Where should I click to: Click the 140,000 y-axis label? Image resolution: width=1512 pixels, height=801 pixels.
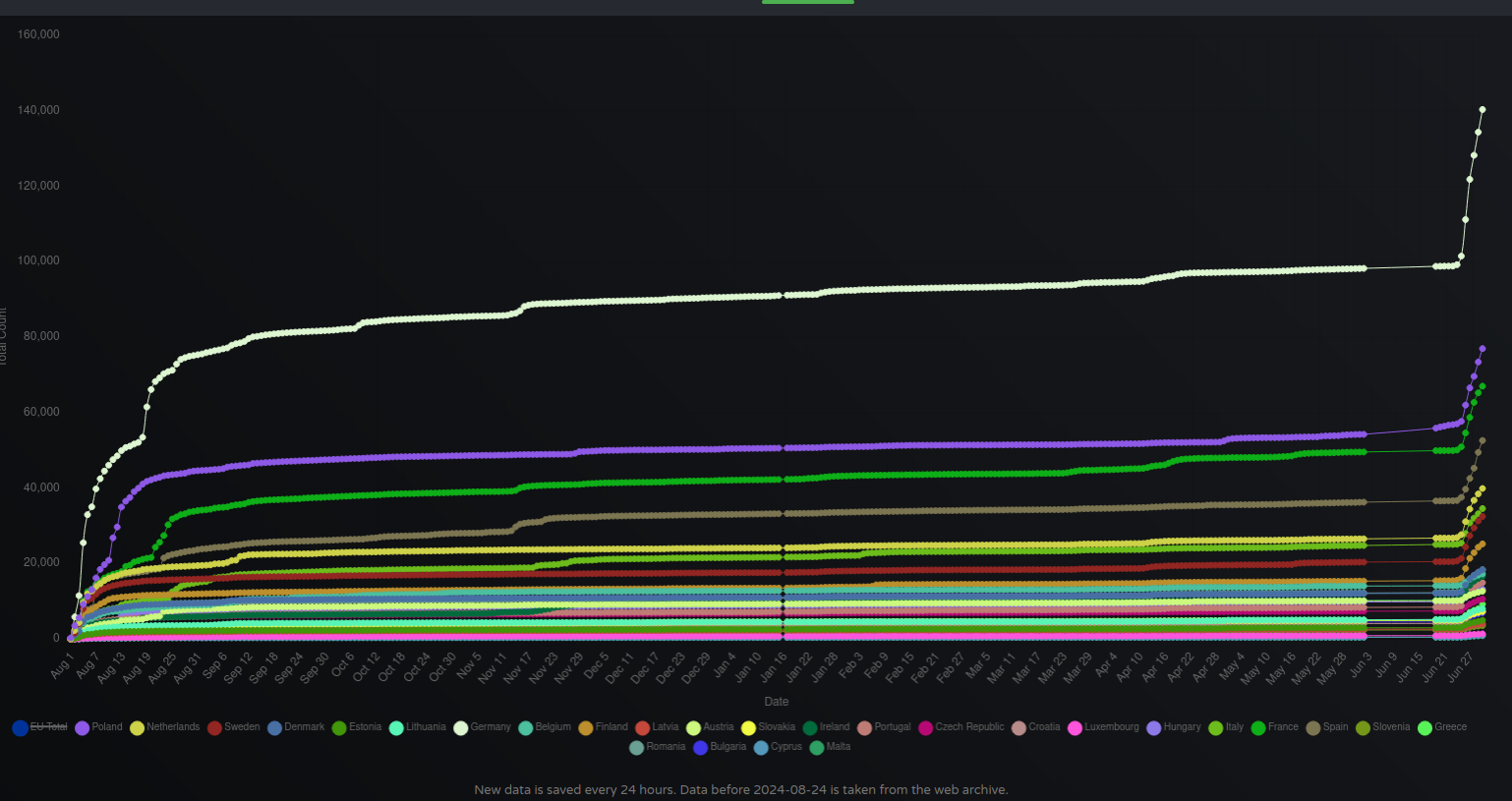(x=38, y=110)
